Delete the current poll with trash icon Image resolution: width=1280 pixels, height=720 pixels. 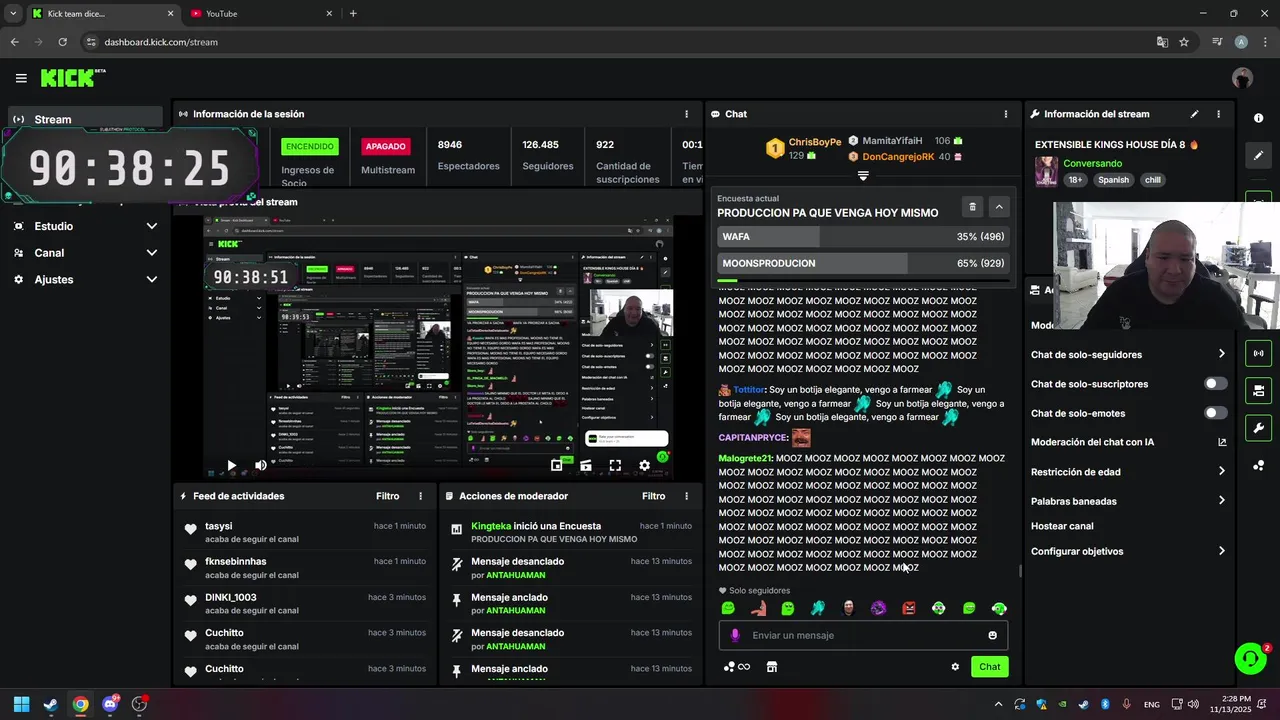[x=972, y=207]
